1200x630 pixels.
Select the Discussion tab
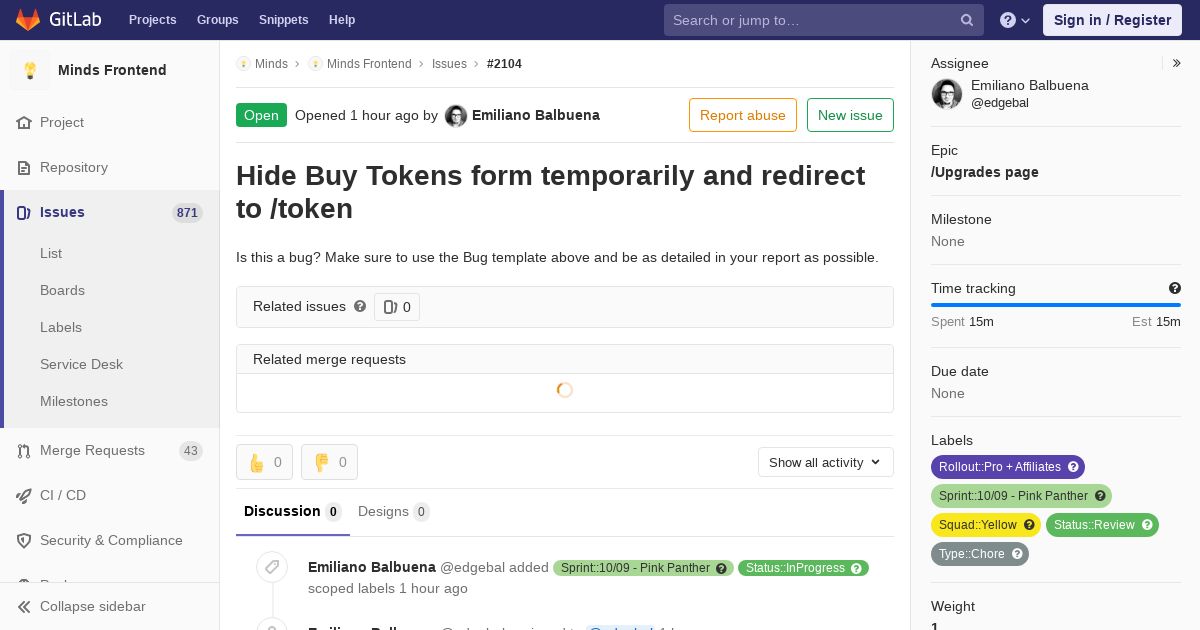coord(292,511)
